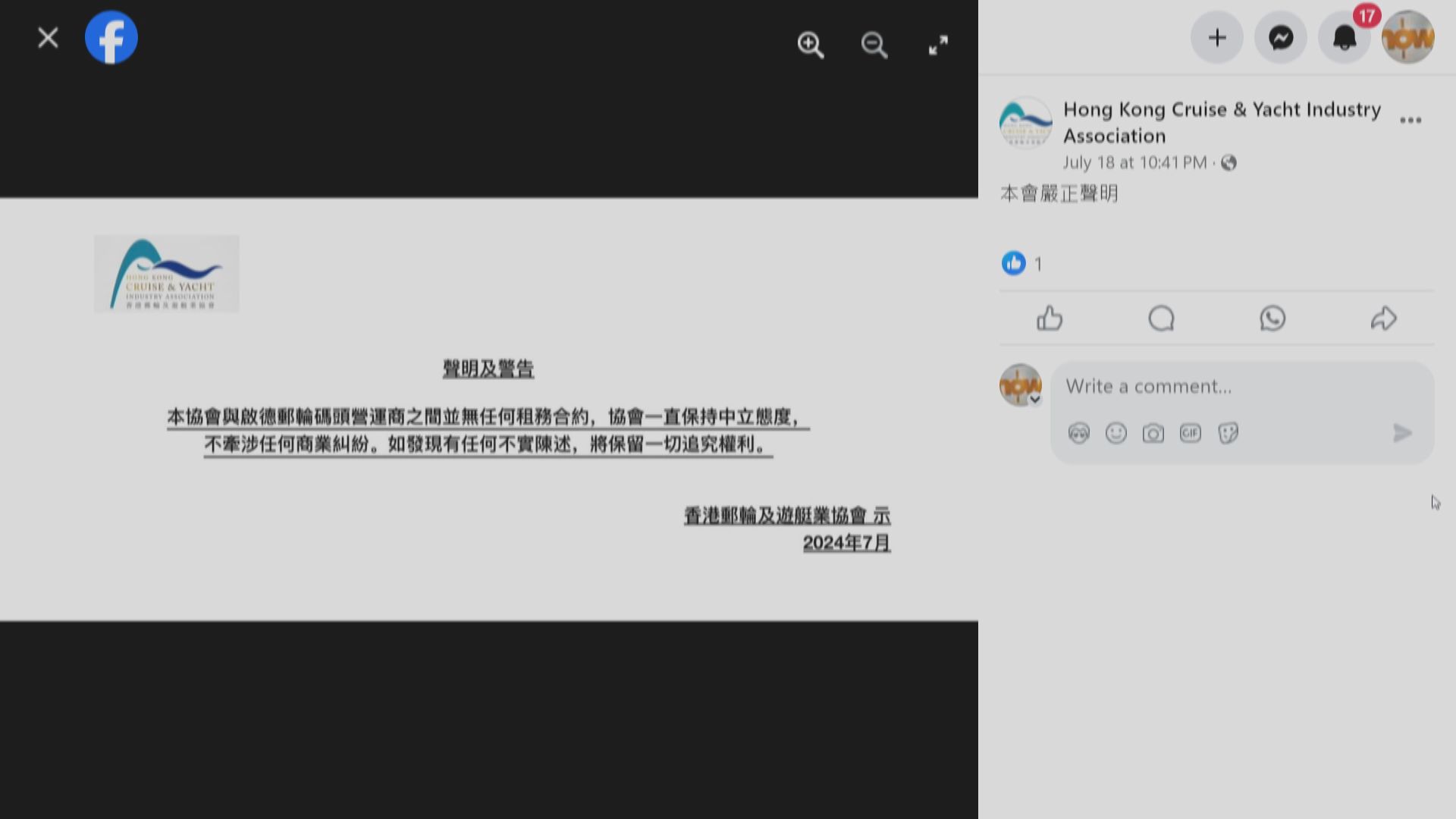The width and height of the screenshot is (1456, 819).
Task: Open the reaction count of 1
Action: 1038,264
